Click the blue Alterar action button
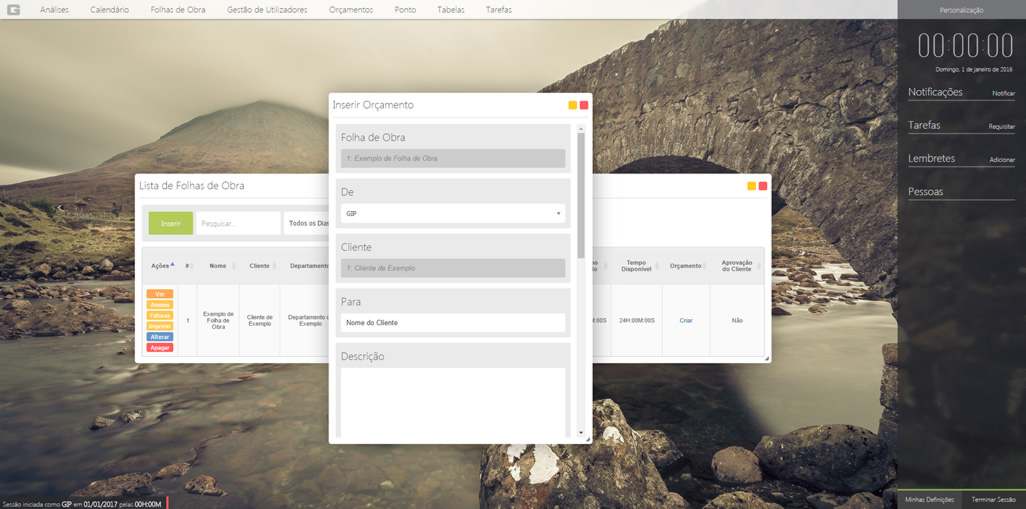 160,337
